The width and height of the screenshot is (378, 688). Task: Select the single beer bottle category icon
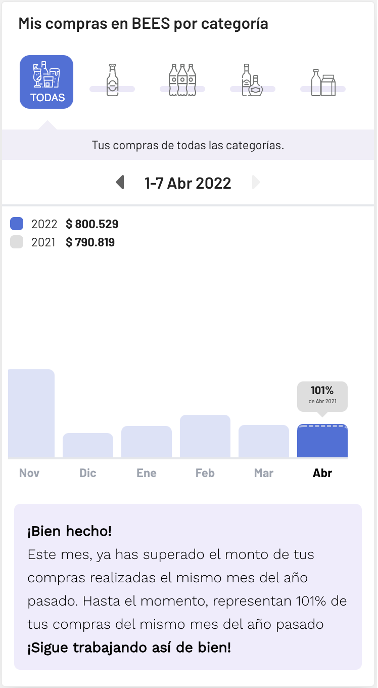[112, 80]
